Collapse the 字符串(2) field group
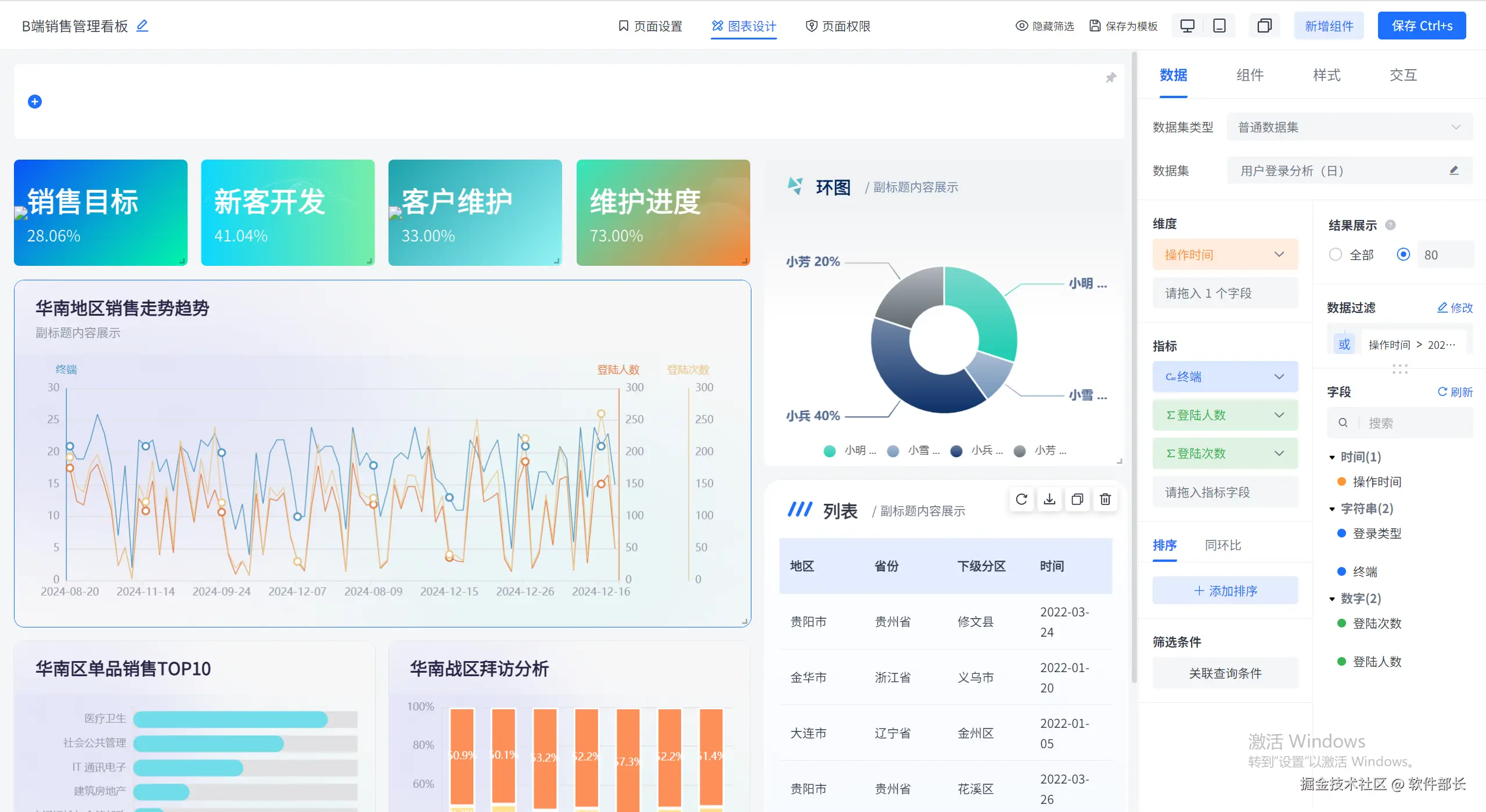Viewport: 1486px width, 812px height. pos(1332,509)
